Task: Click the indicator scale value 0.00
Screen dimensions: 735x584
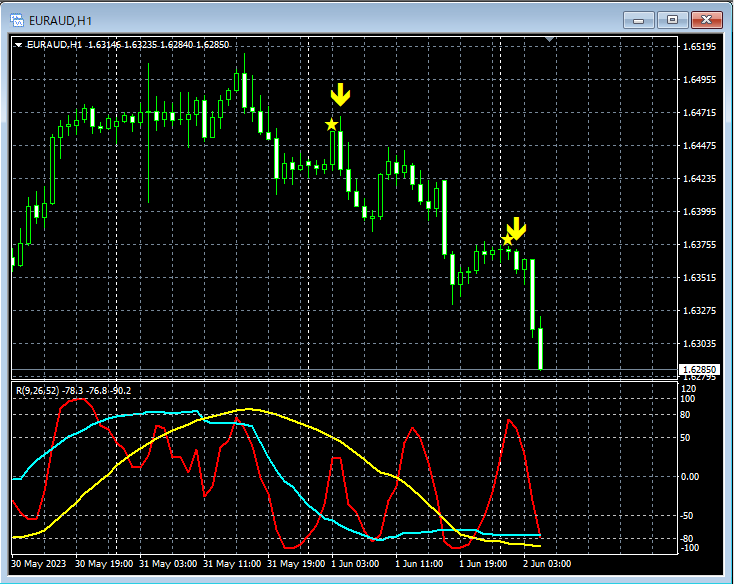Action: tap(690, 477)
